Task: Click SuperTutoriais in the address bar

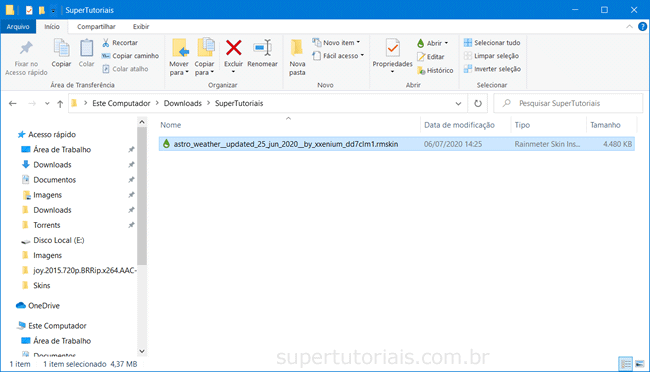Action: pyautogui.click(x=239, y=103)
